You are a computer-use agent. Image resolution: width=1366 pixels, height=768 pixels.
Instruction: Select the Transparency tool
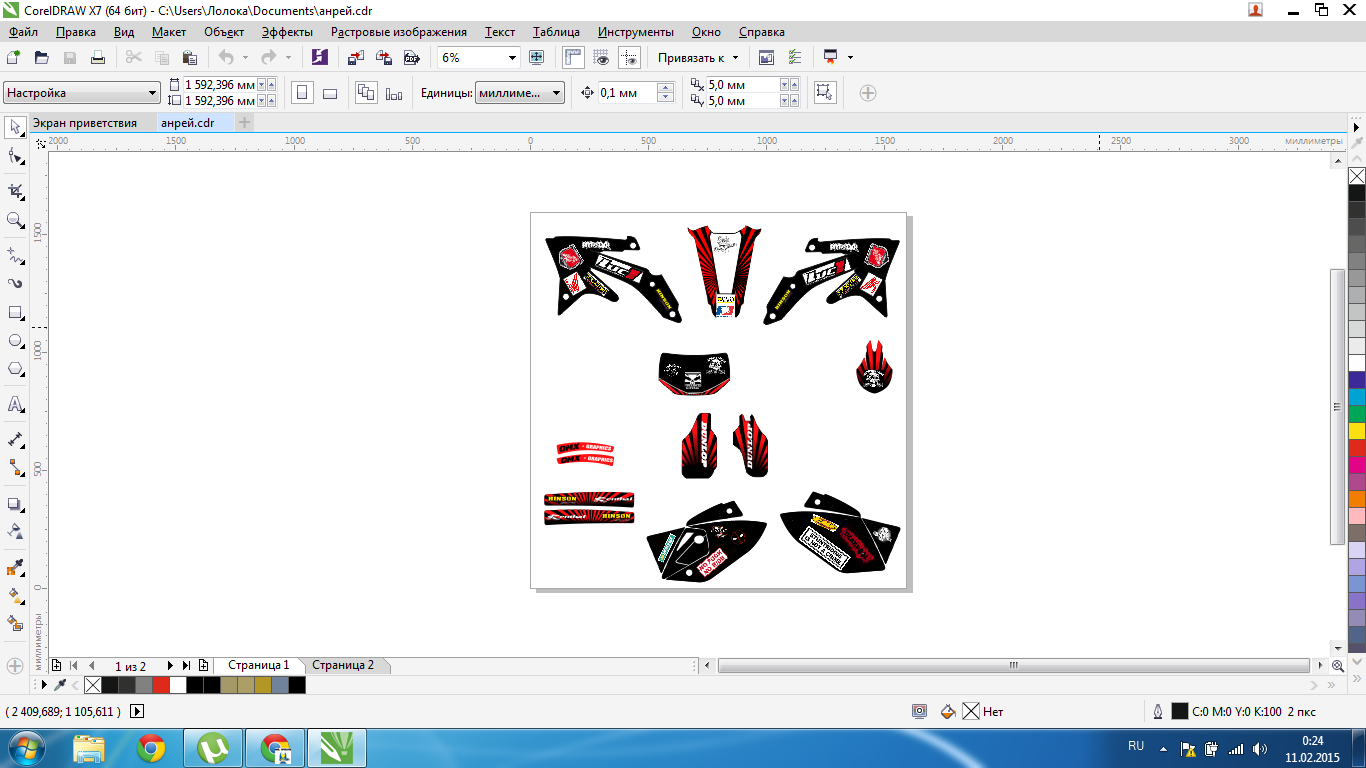click(x=15, y=531)
